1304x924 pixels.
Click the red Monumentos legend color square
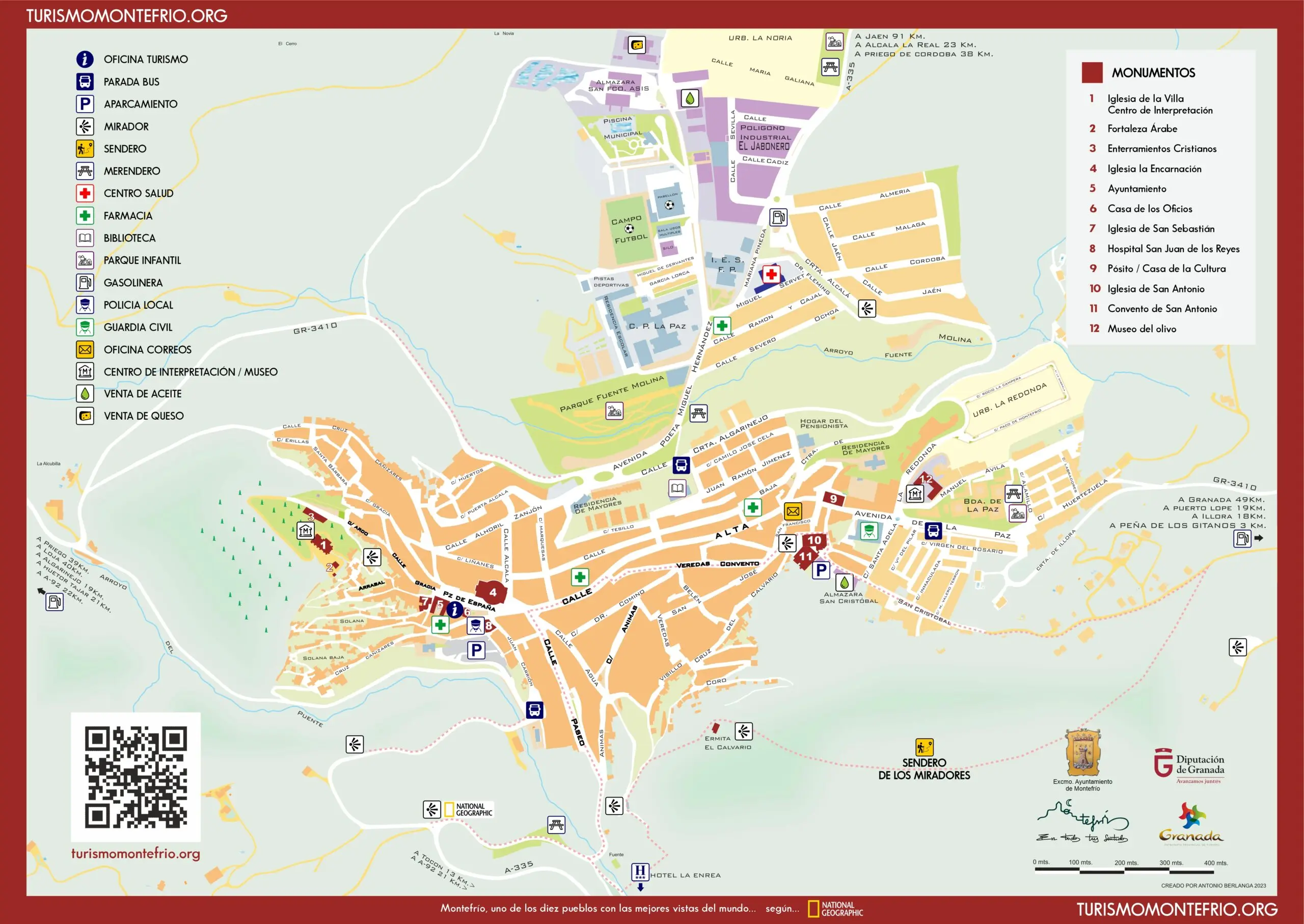click(x=1092, y=73)
